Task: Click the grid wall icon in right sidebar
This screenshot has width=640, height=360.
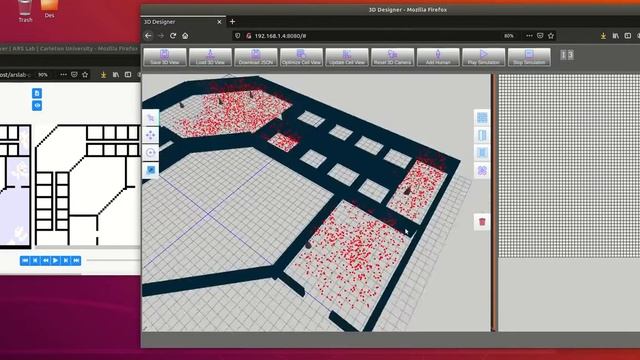Action: 482,118
